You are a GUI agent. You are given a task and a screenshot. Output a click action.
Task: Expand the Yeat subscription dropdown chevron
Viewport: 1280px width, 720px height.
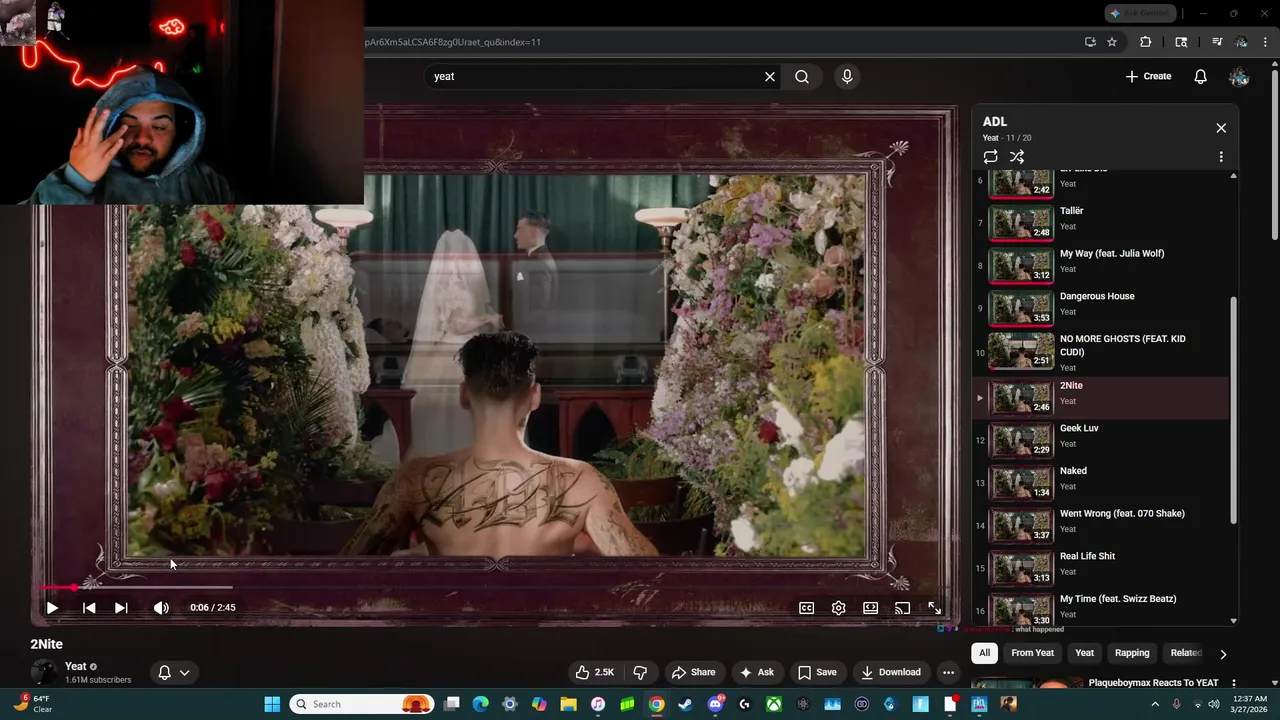pos(184,672)
